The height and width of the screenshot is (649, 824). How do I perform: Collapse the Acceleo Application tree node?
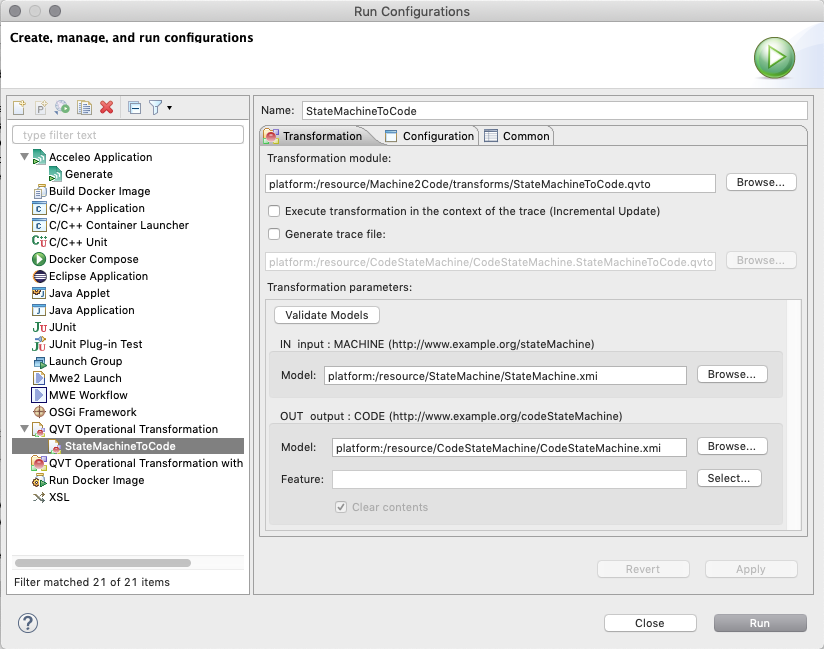(x=24, y=157)
